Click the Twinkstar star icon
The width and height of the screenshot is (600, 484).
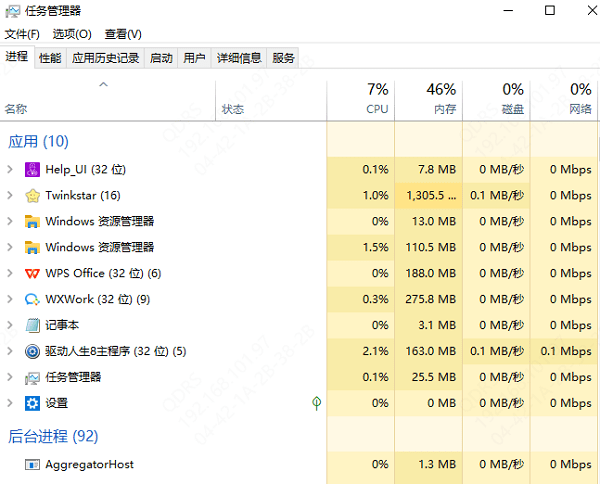coord(32,195)
